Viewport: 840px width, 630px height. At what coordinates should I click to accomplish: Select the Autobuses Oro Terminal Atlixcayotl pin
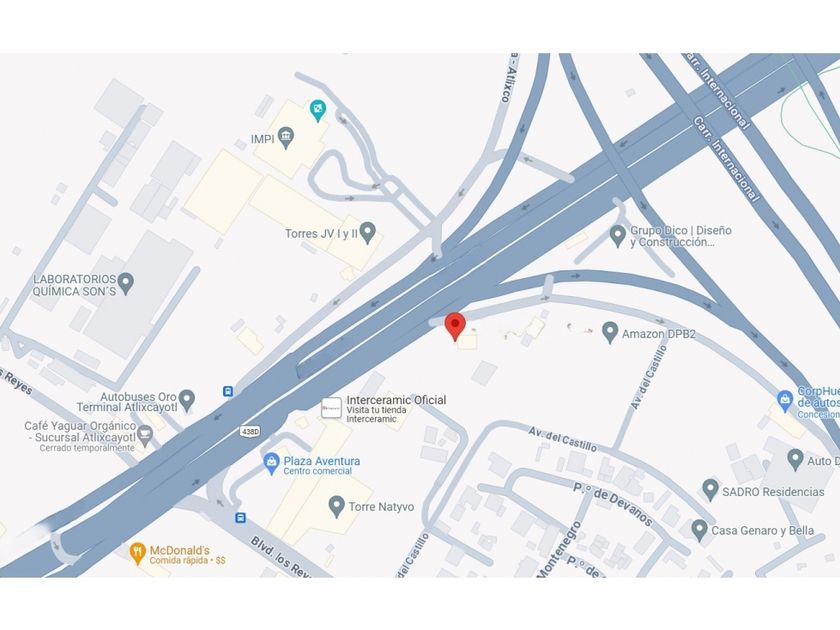pos(186,400)
